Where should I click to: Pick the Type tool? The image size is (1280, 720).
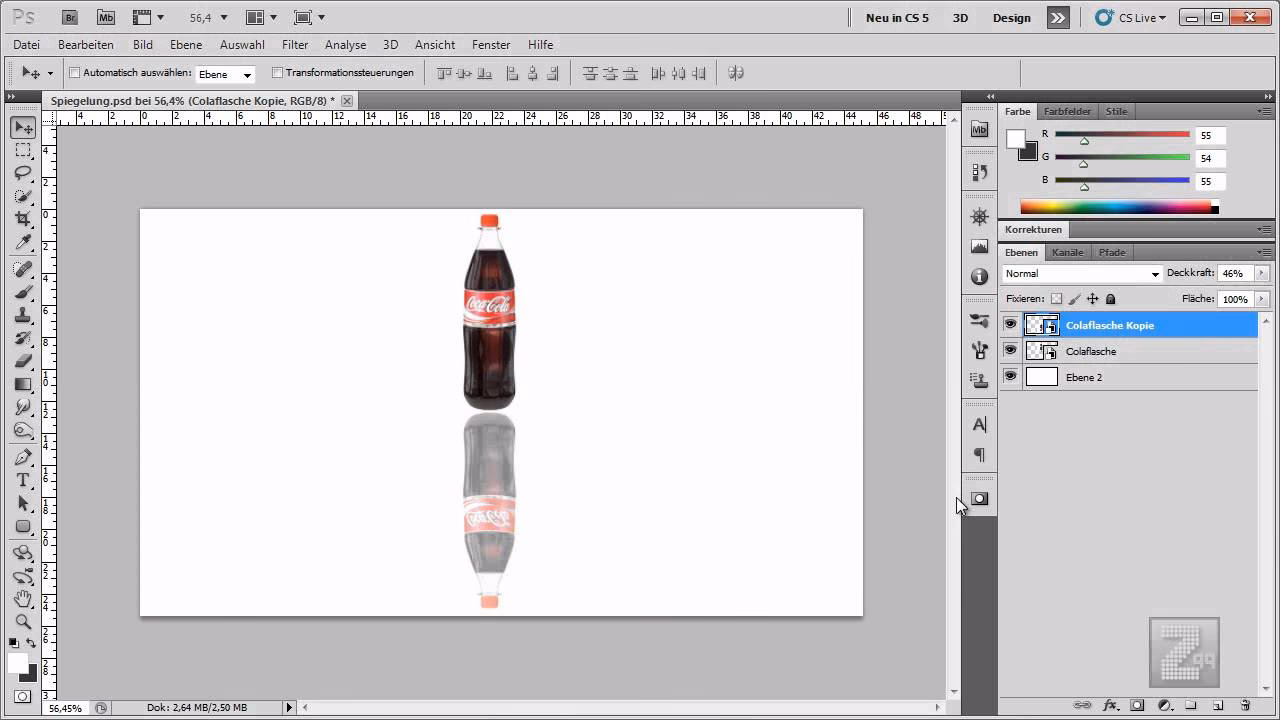[x=23, y=479]
